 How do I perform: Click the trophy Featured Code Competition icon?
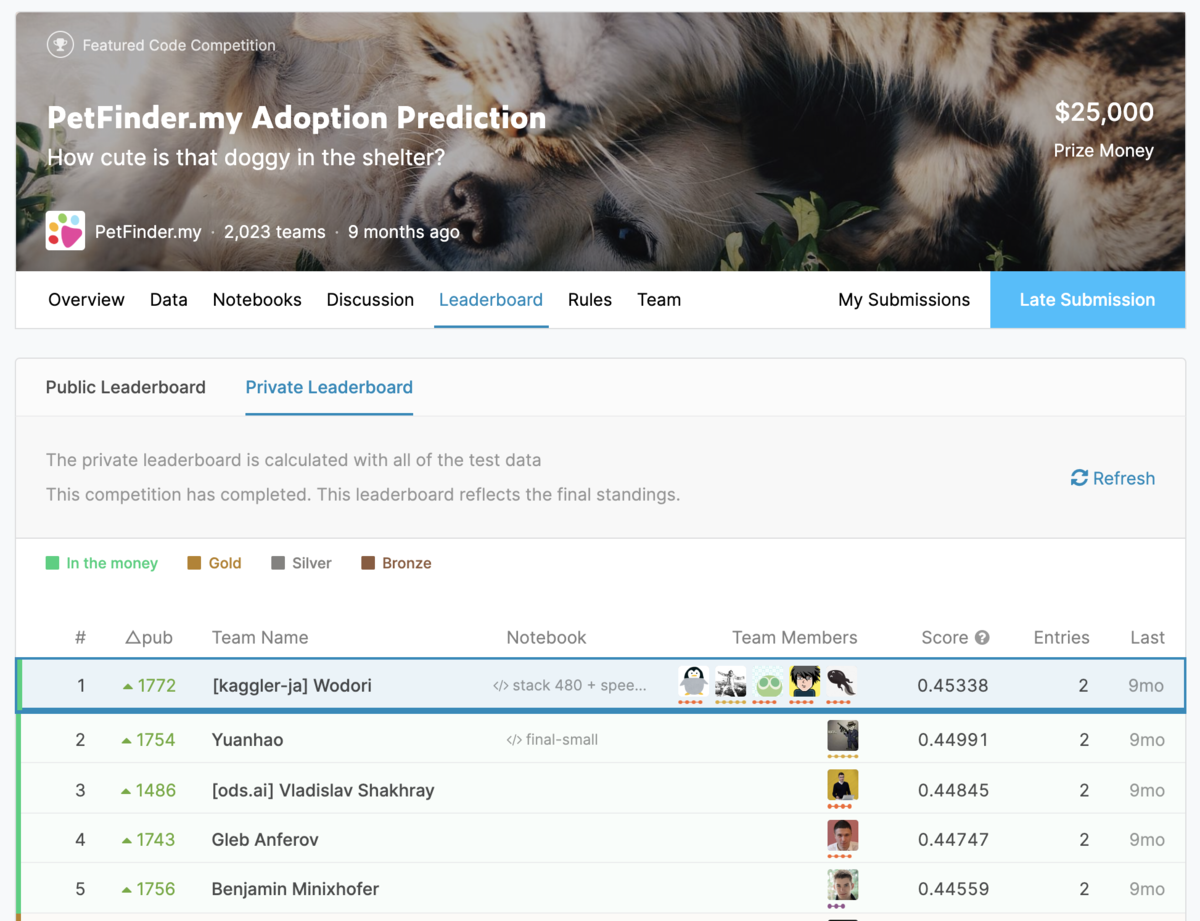coord(60,45)
